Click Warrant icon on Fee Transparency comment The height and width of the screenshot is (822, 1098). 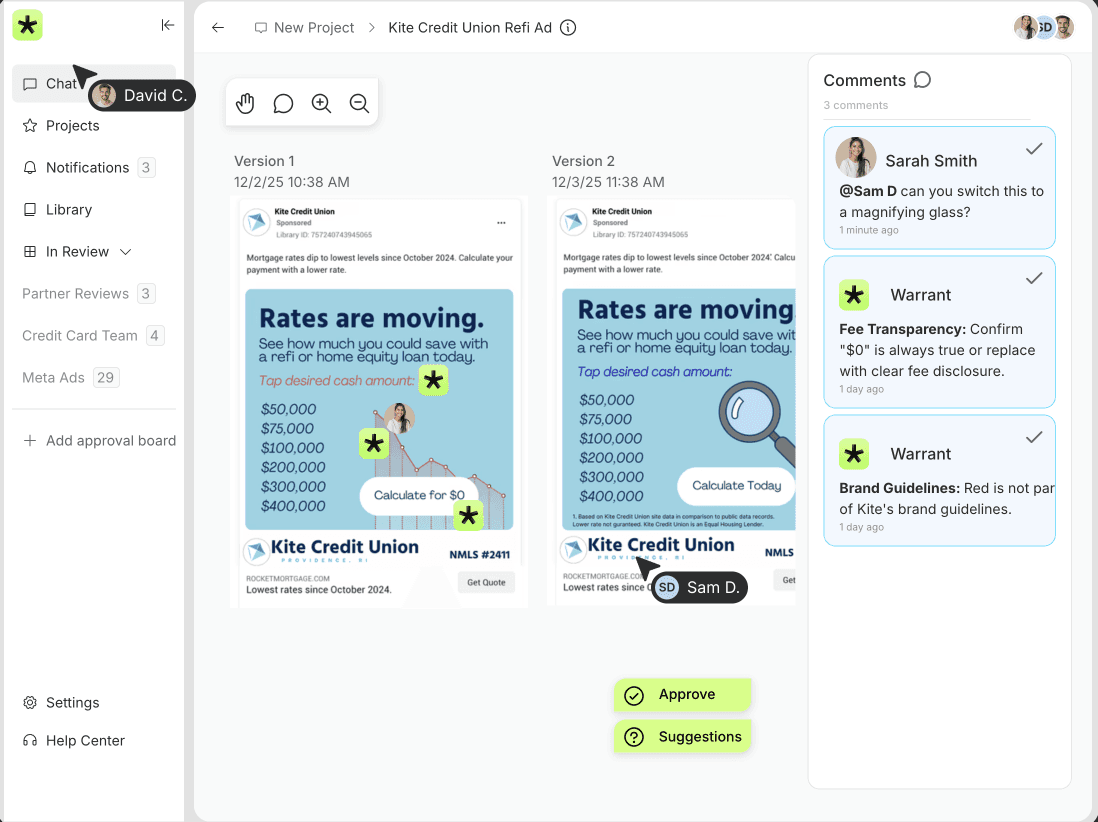click(854, 295)
